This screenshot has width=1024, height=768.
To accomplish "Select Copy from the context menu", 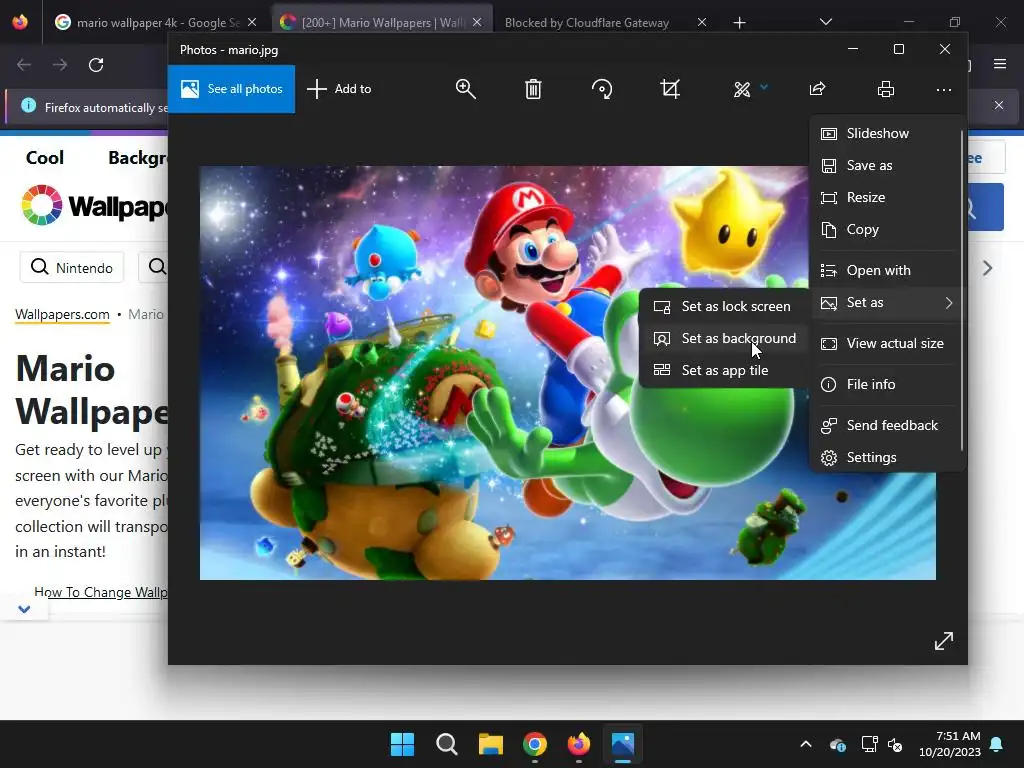I will pyautogui.click(x=886, y=229).
